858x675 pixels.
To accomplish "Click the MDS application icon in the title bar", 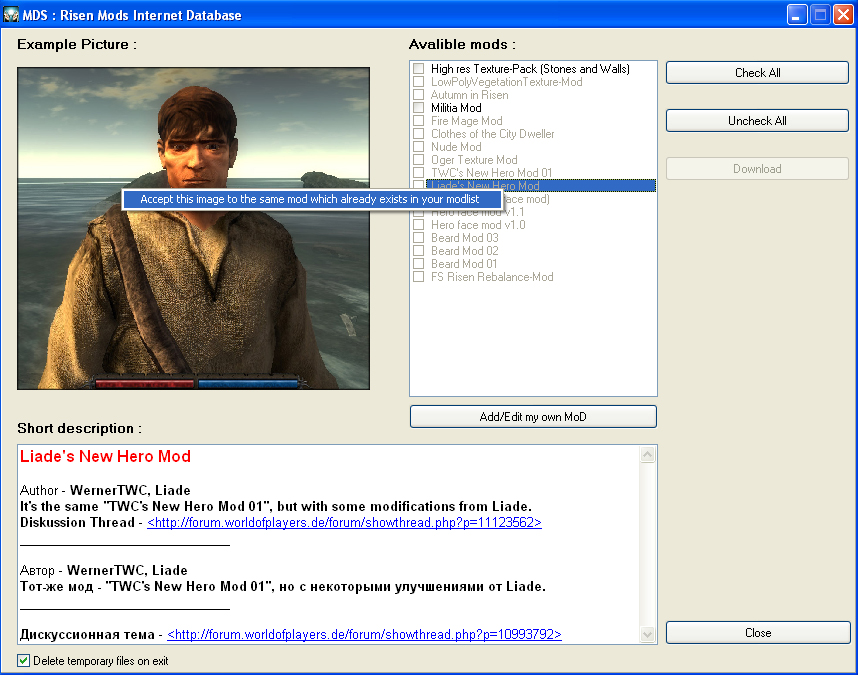I will coord(11,15).
